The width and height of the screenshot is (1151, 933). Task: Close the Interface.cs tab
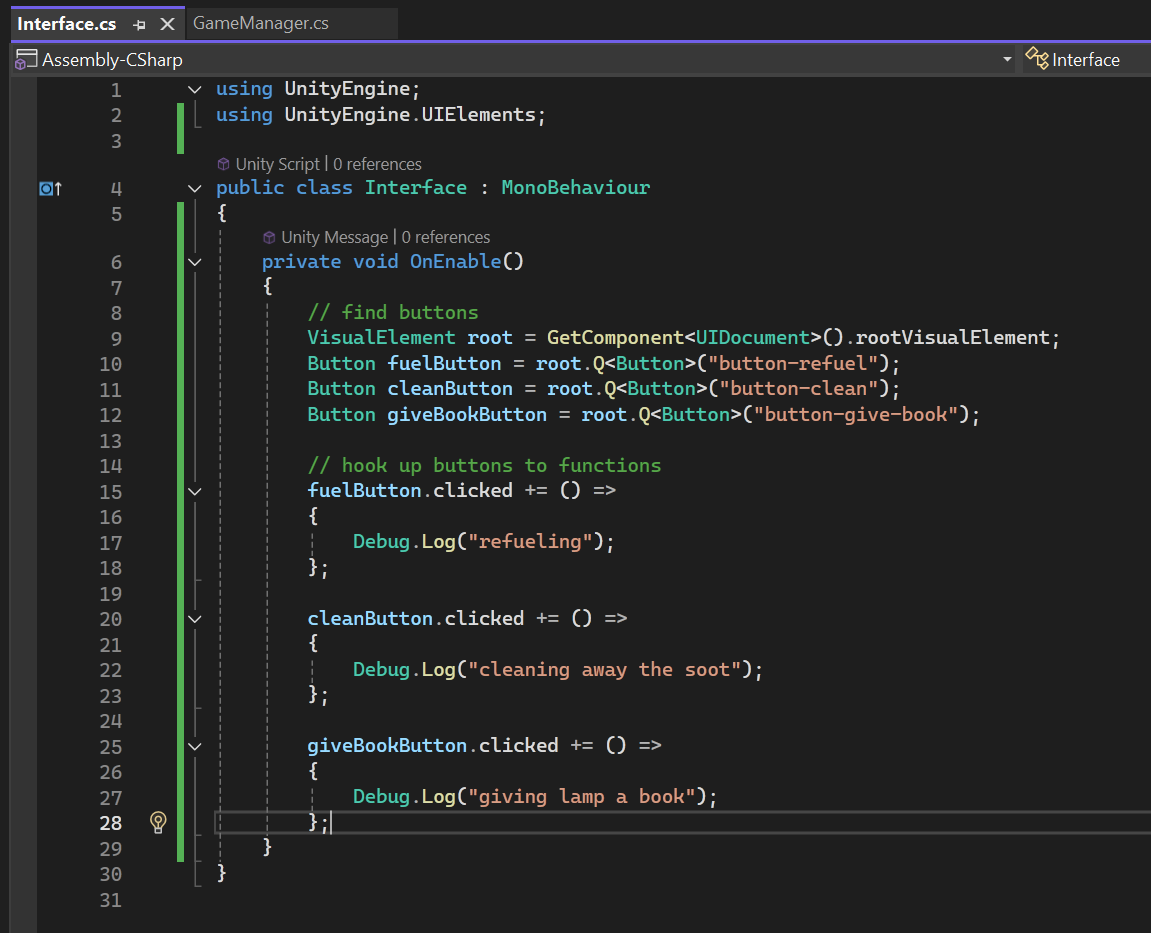(x=167, y=24)
